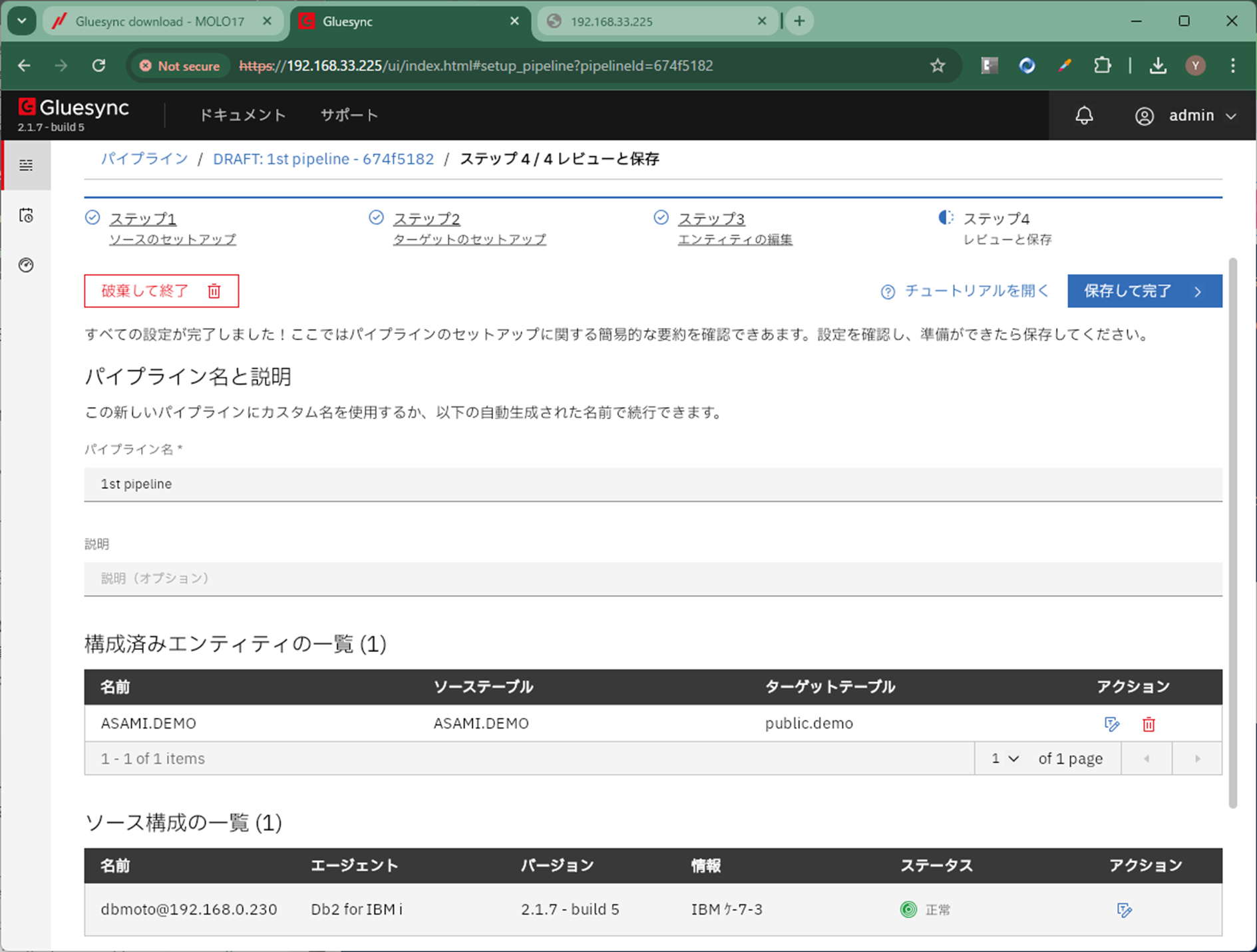The image size is (1257, 952).
Task: Bookmark this page with the star icon
Action: [x=938, y=66]
